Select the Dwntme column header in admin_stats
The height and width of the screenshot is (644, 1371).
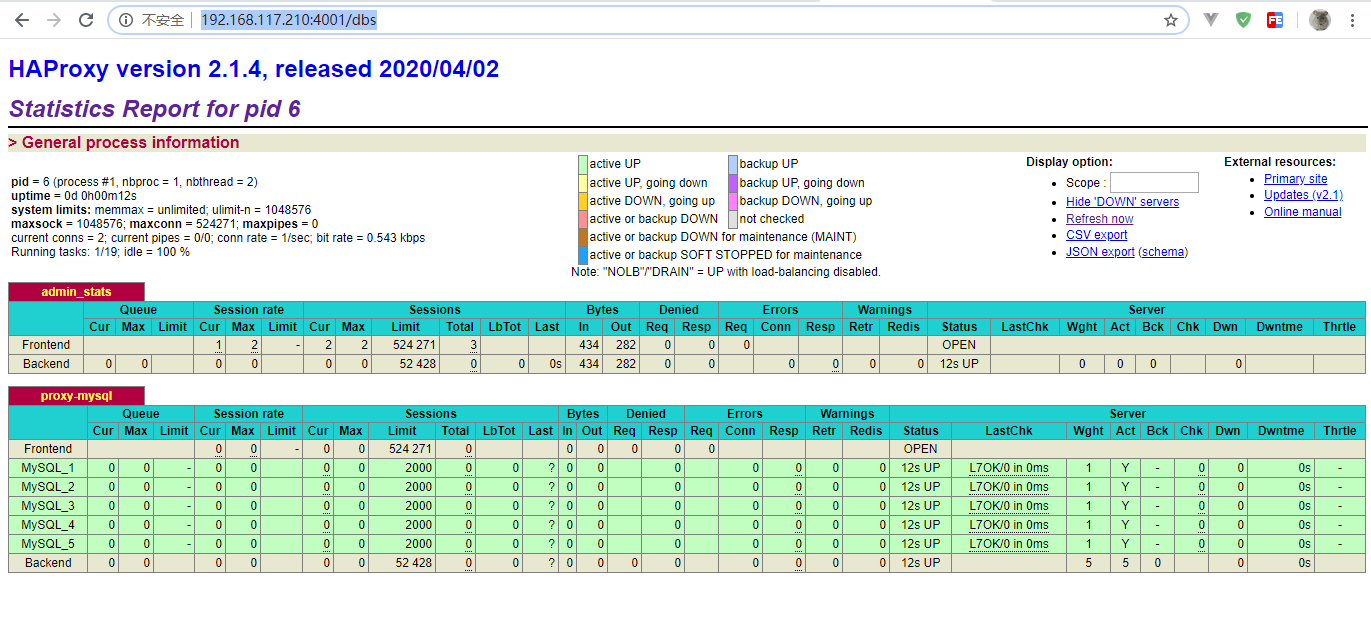(x=1280, y=327)
